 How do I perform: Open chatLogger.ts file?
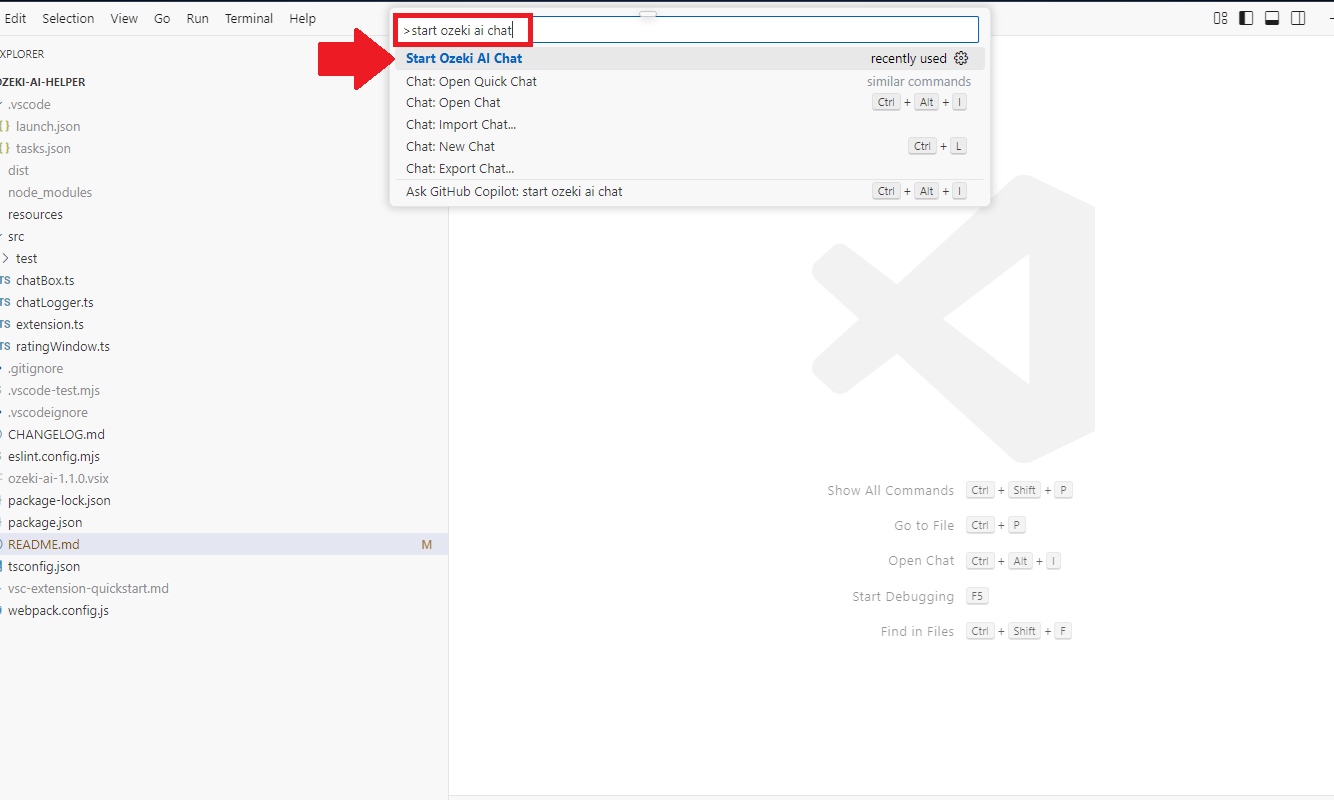tap(224, 302)
